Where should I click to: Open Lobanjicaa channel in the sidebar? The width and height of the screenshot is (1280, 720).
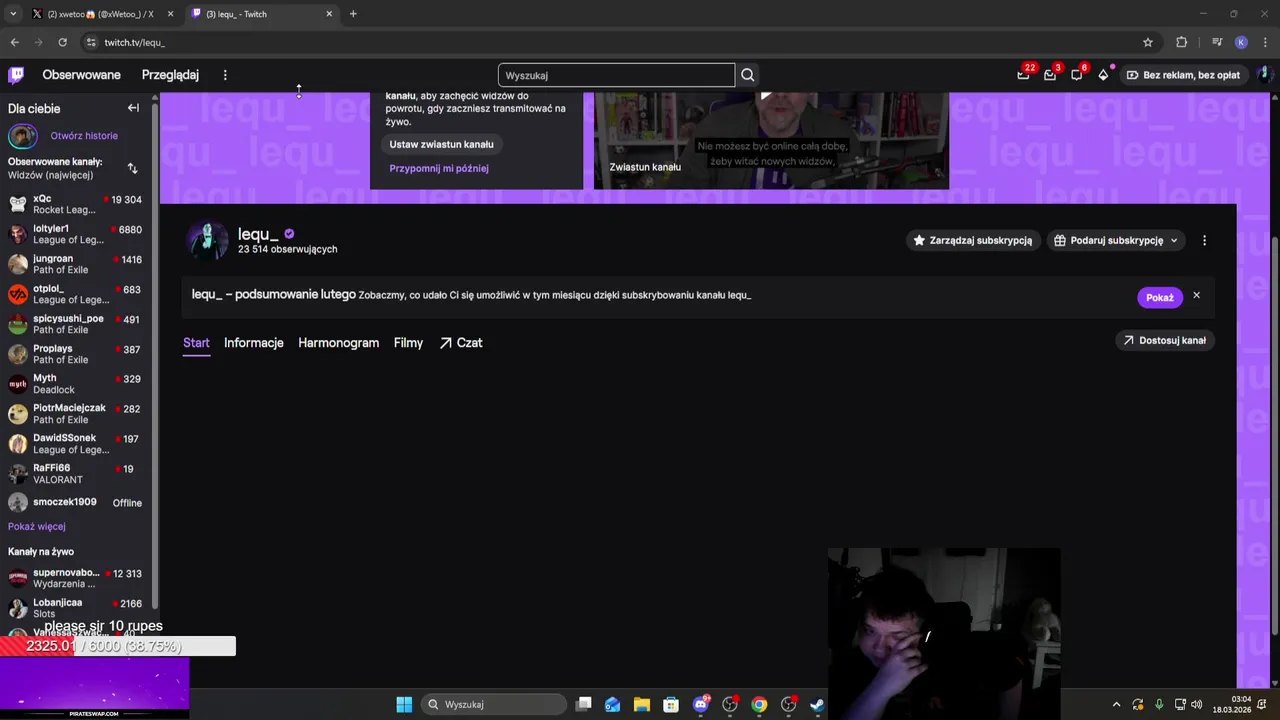click(75, 608)
